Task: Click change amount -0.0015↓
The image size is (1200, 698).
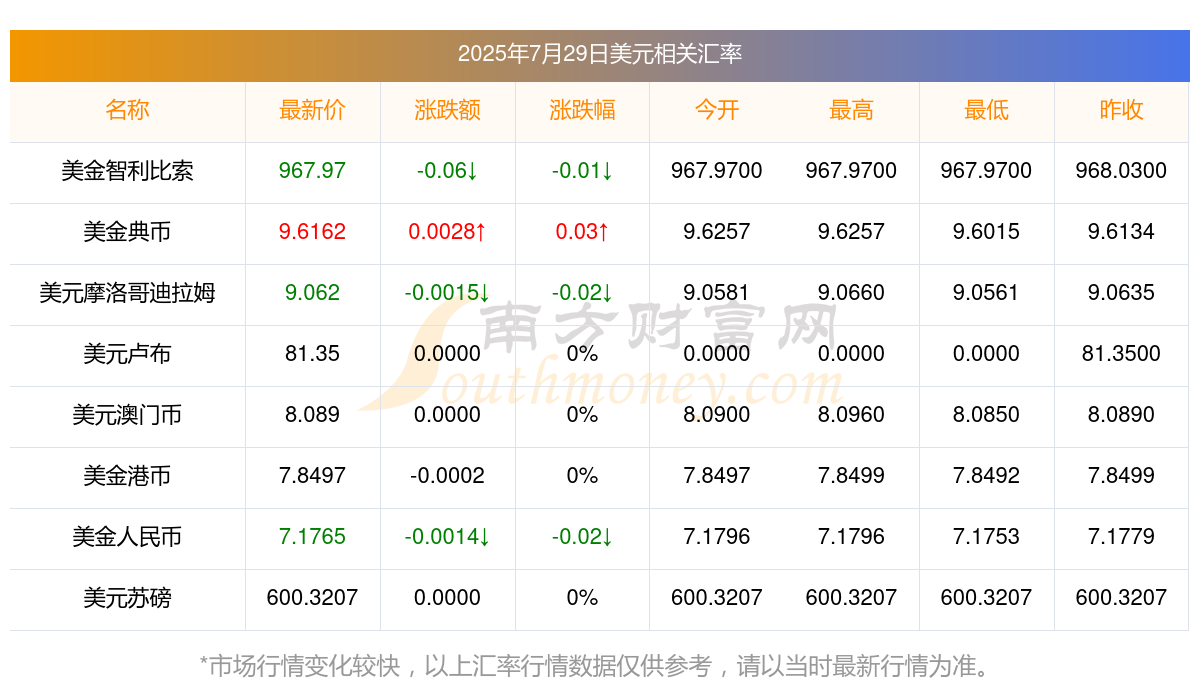Action: point(447,293)
